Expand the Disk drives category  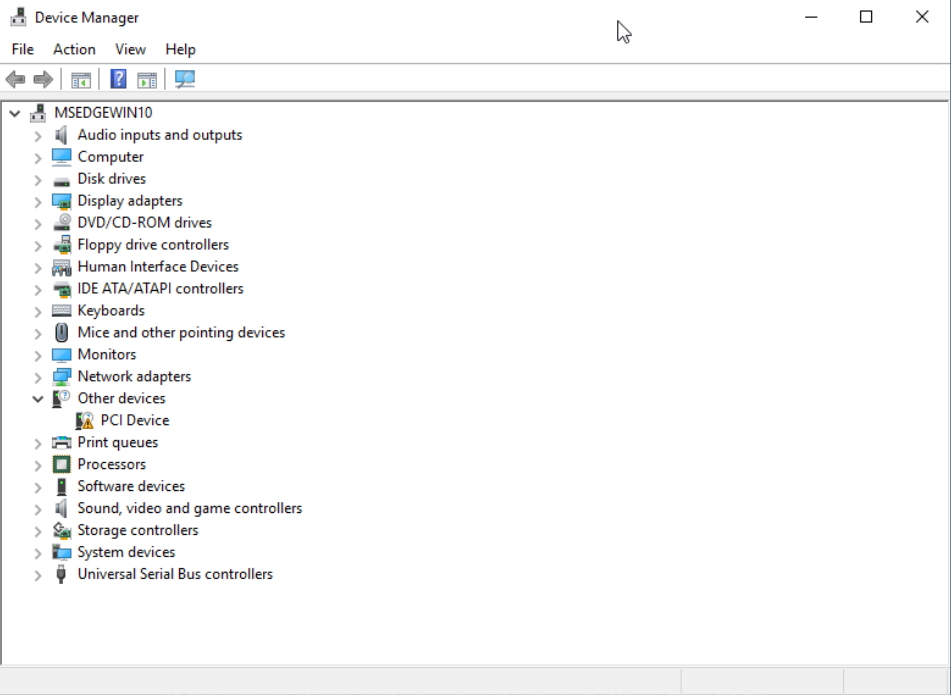point(38,179)
